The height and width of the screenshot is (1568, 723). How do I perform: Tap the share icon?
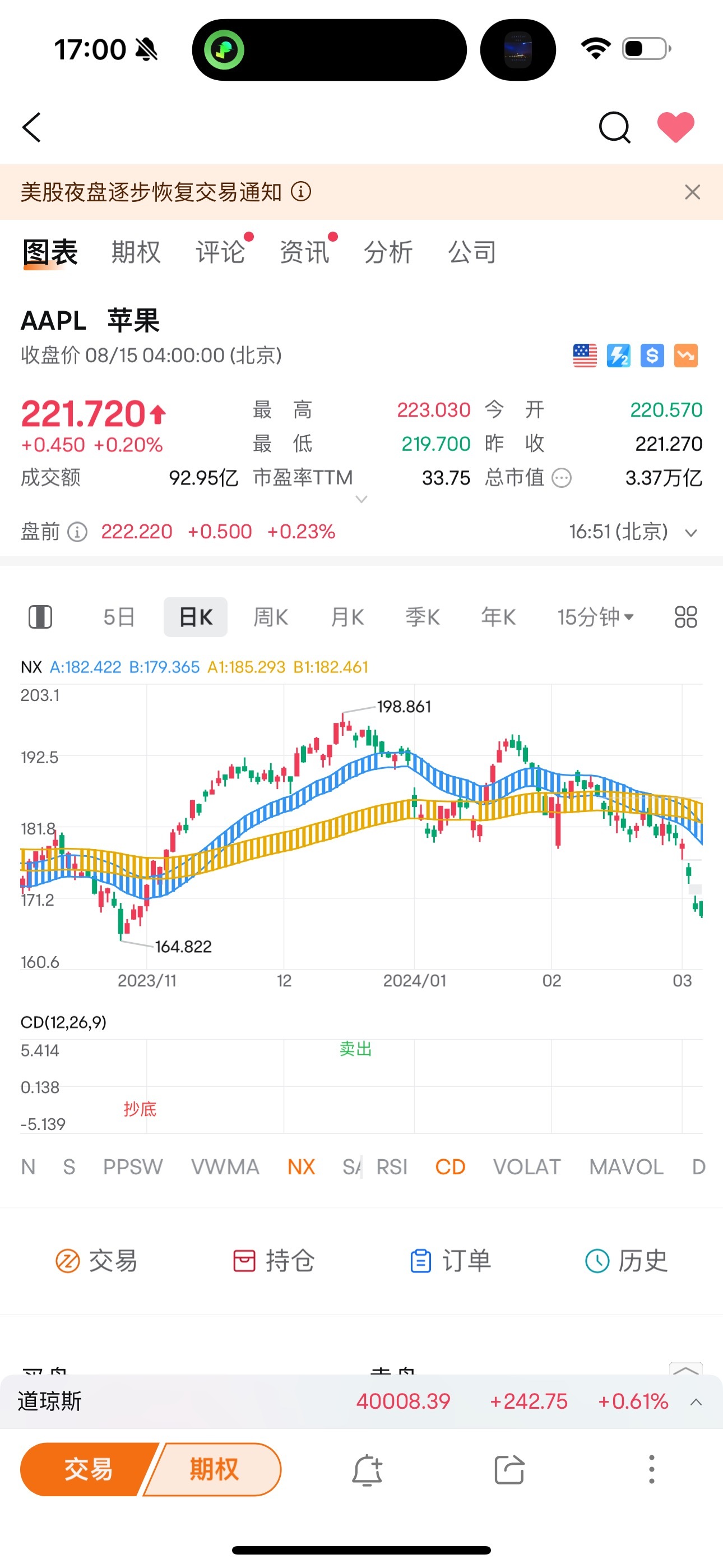point(509,1470)
